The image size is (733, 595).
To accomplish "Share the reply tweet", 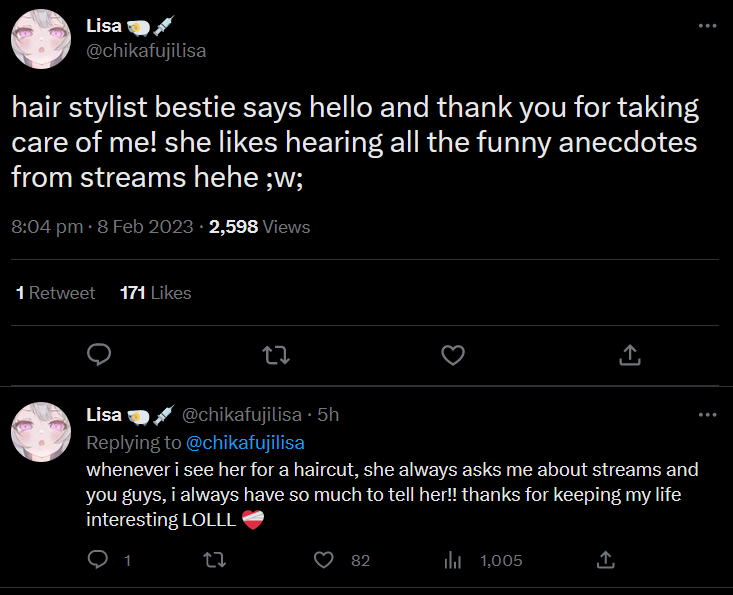I will tap(605, 560).
